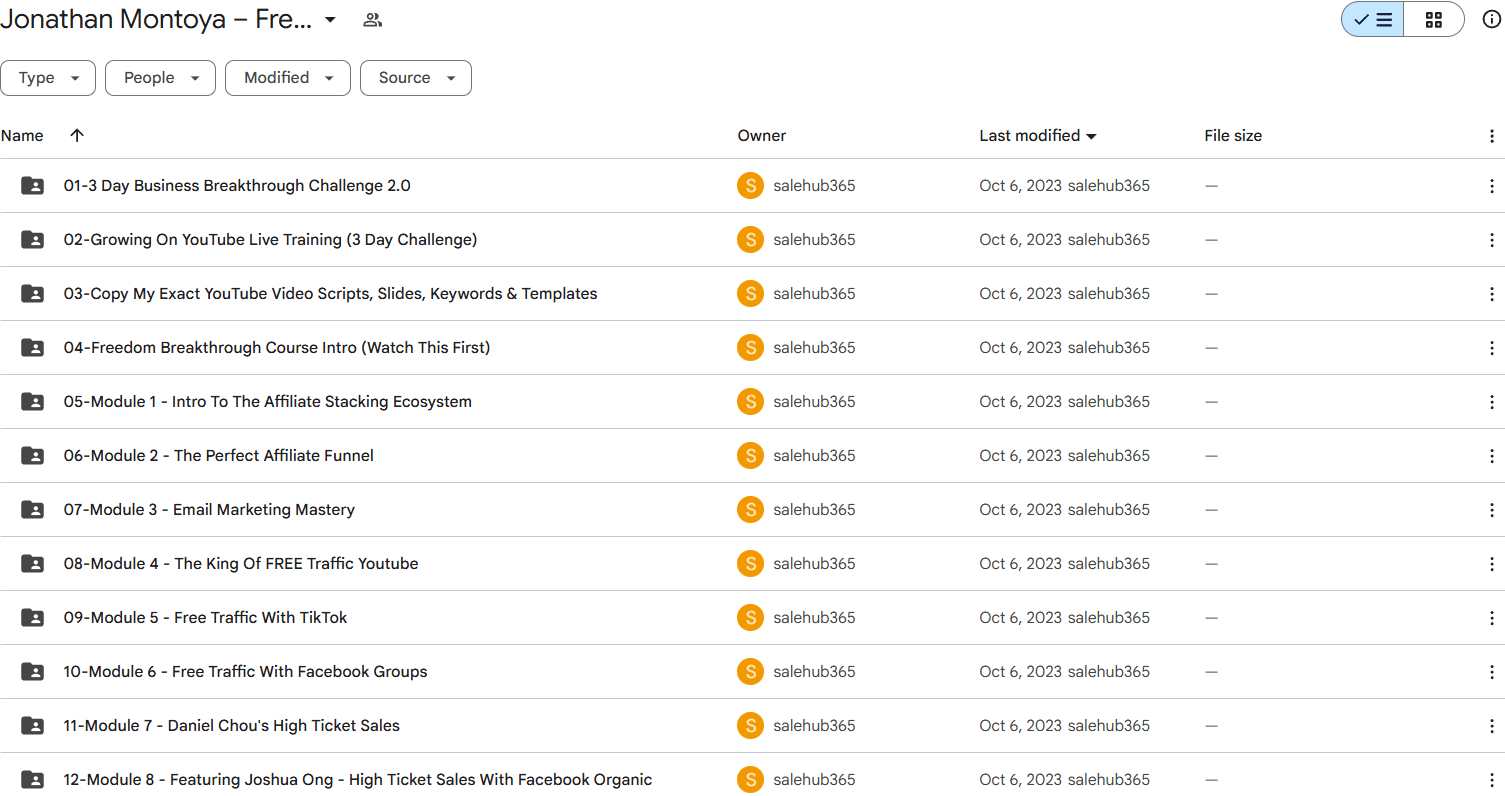1505x796 pixels.
Task: Open the People filter dropdown
Action: click(160, 78)
